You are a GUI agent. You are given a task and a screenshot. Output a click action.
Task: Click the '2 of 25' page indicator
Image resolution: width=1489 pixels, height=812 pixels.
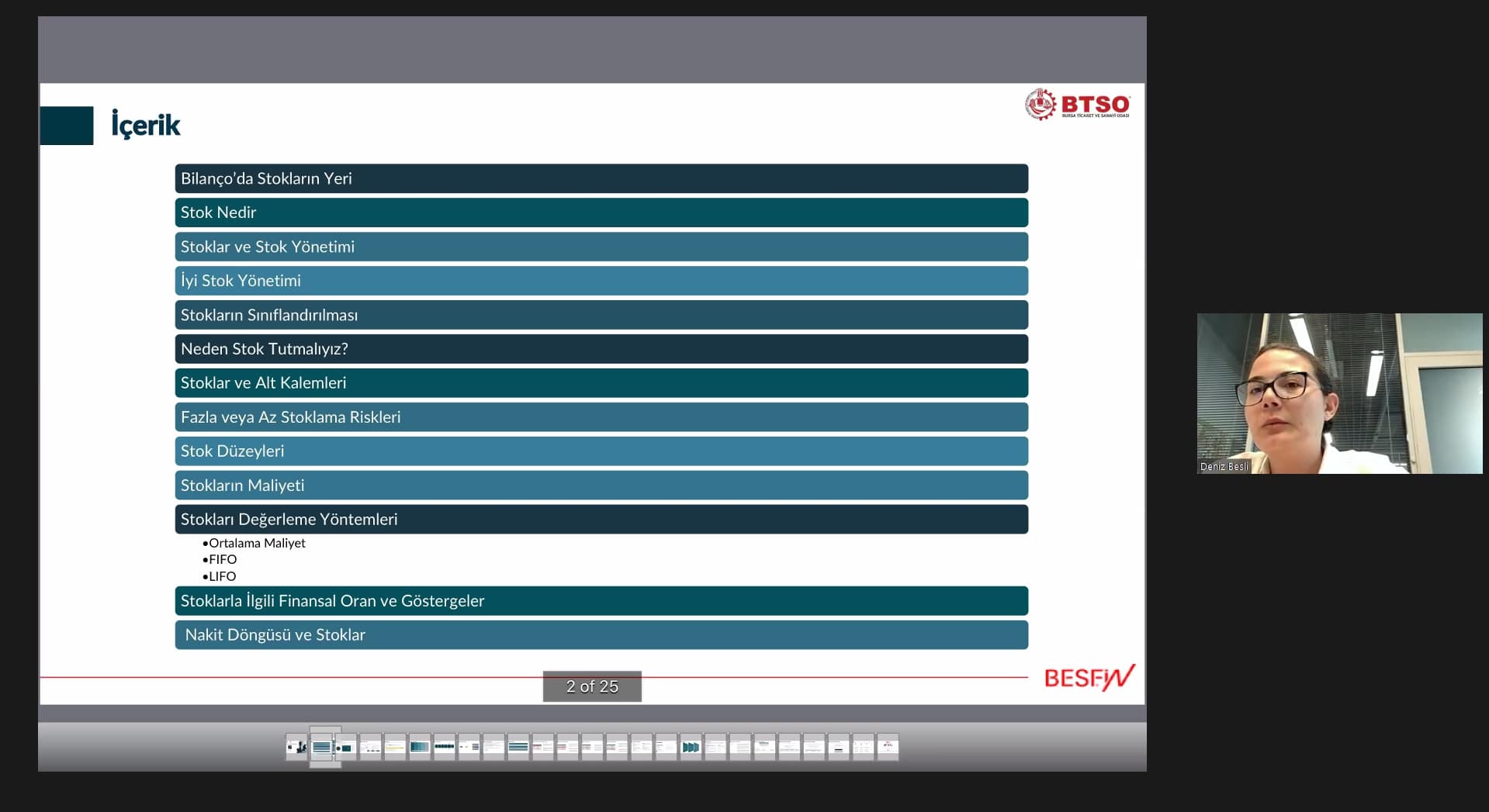(x=592, y=686)
